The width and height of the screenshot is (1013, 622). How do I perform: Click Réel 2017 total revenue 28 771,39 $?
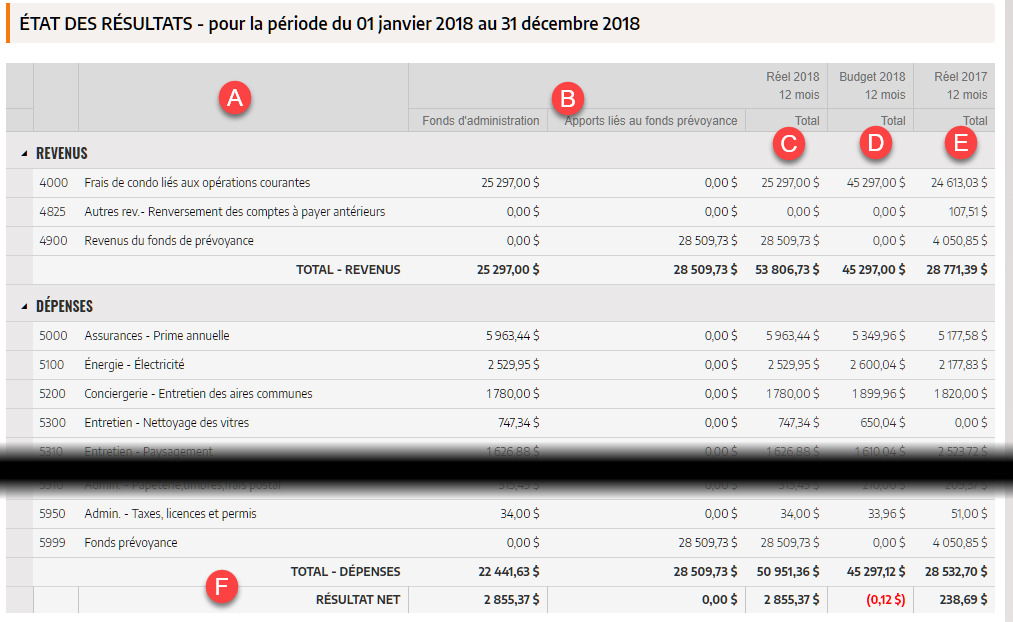pyautogui.click(x=957, y=270)
